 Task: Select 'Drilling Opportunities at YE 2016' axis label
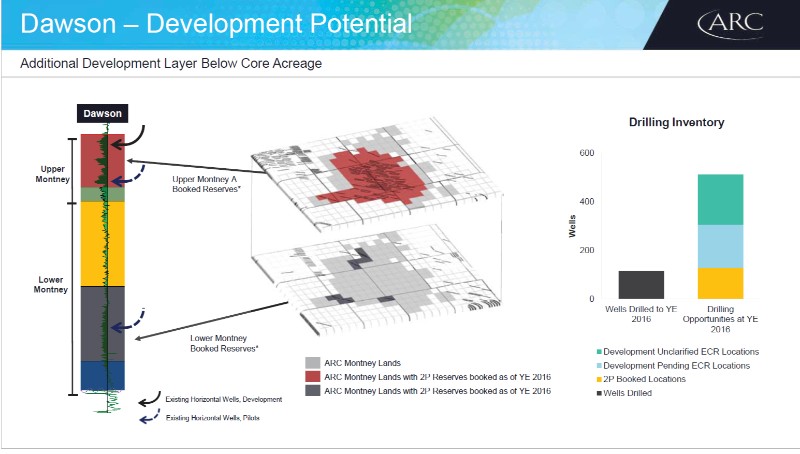coord(720,319)
